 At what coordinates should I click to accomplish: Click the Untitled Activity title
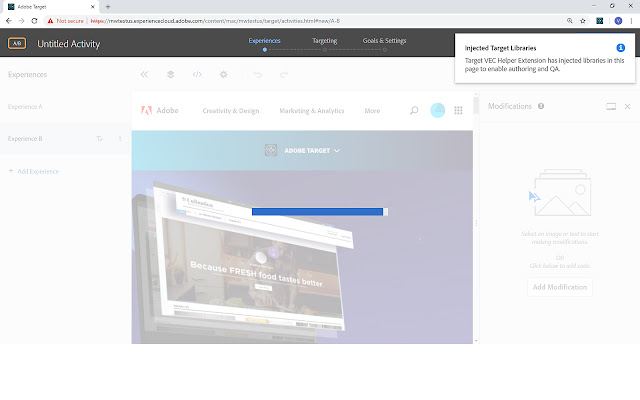pos(69,44)
